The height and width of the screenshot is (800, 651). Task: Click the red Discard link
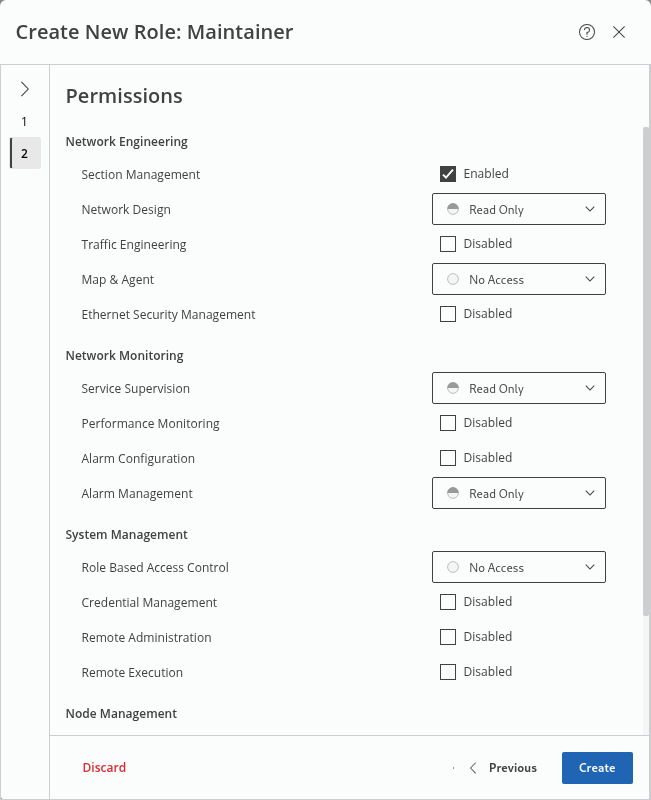coord(104,768)
